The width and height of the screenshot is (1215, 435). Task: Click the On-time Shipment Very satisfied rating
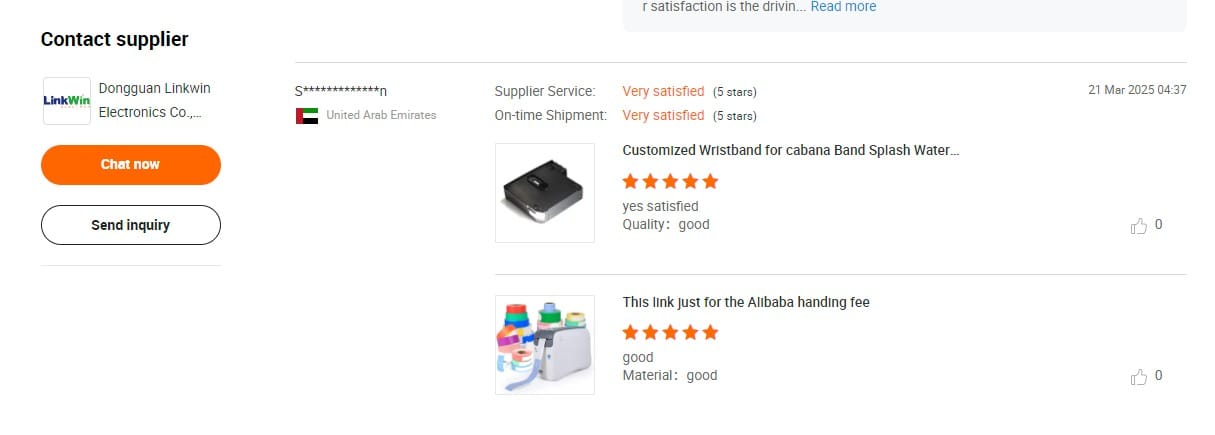[663, 115]
